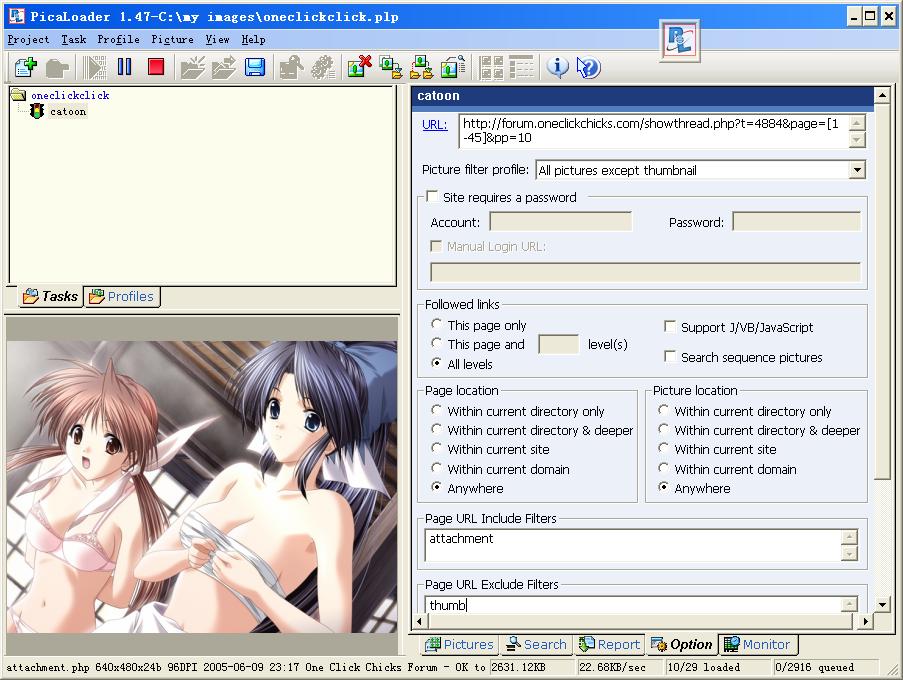
Task: Switch to the Monitor tab
Action: pyautogui.click(x=757, y=645)
